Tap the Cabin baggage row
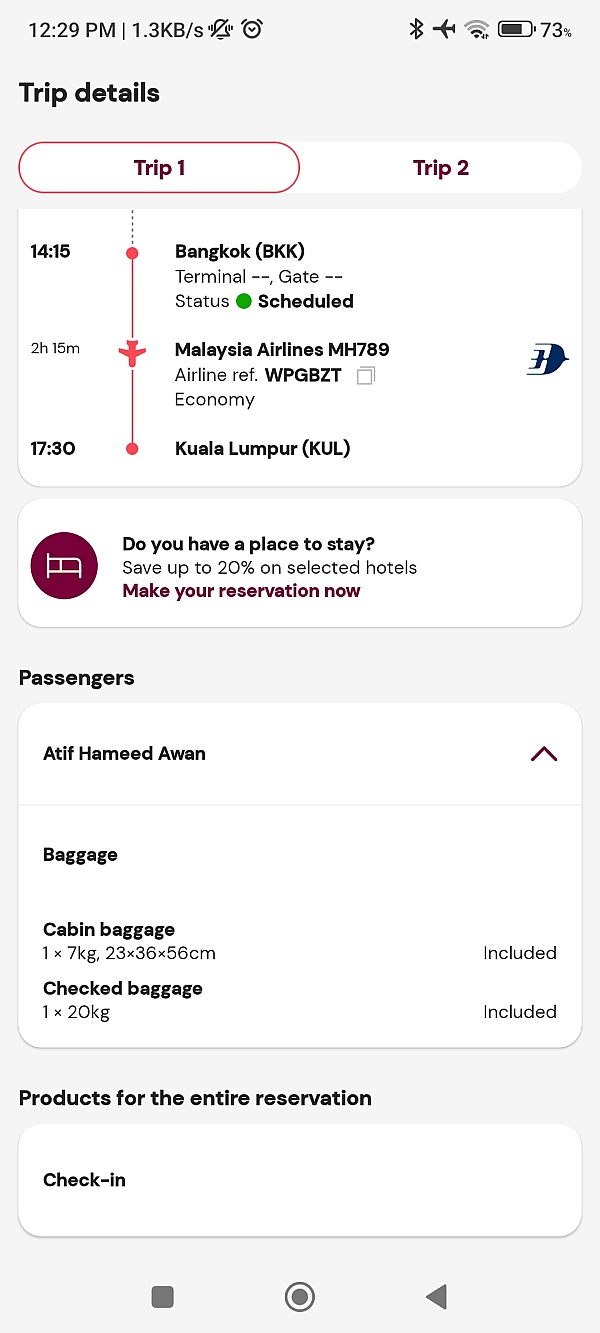The height and width of the screenshot is (1333, 600). pyautogui.click(x=300, y=942)
